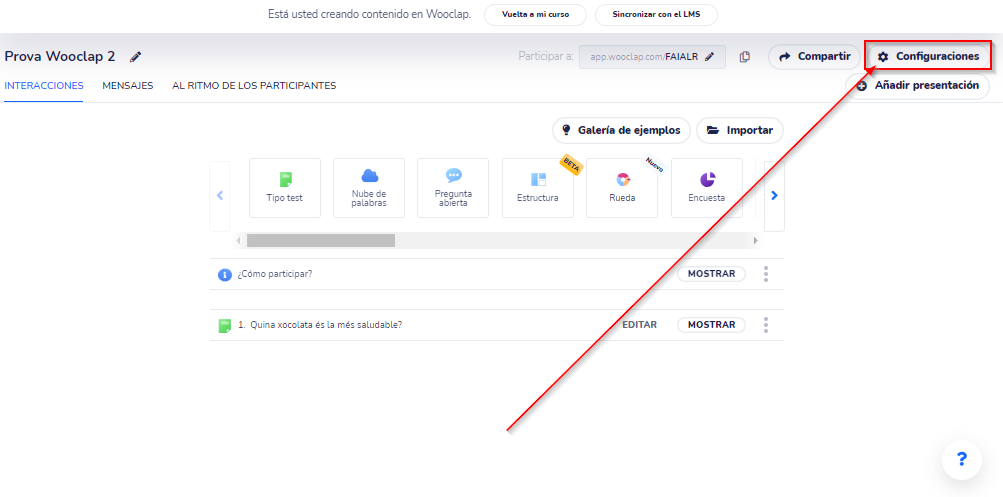
Task: Select the Encuesta poll type
Action: click(x=706, y=188)
